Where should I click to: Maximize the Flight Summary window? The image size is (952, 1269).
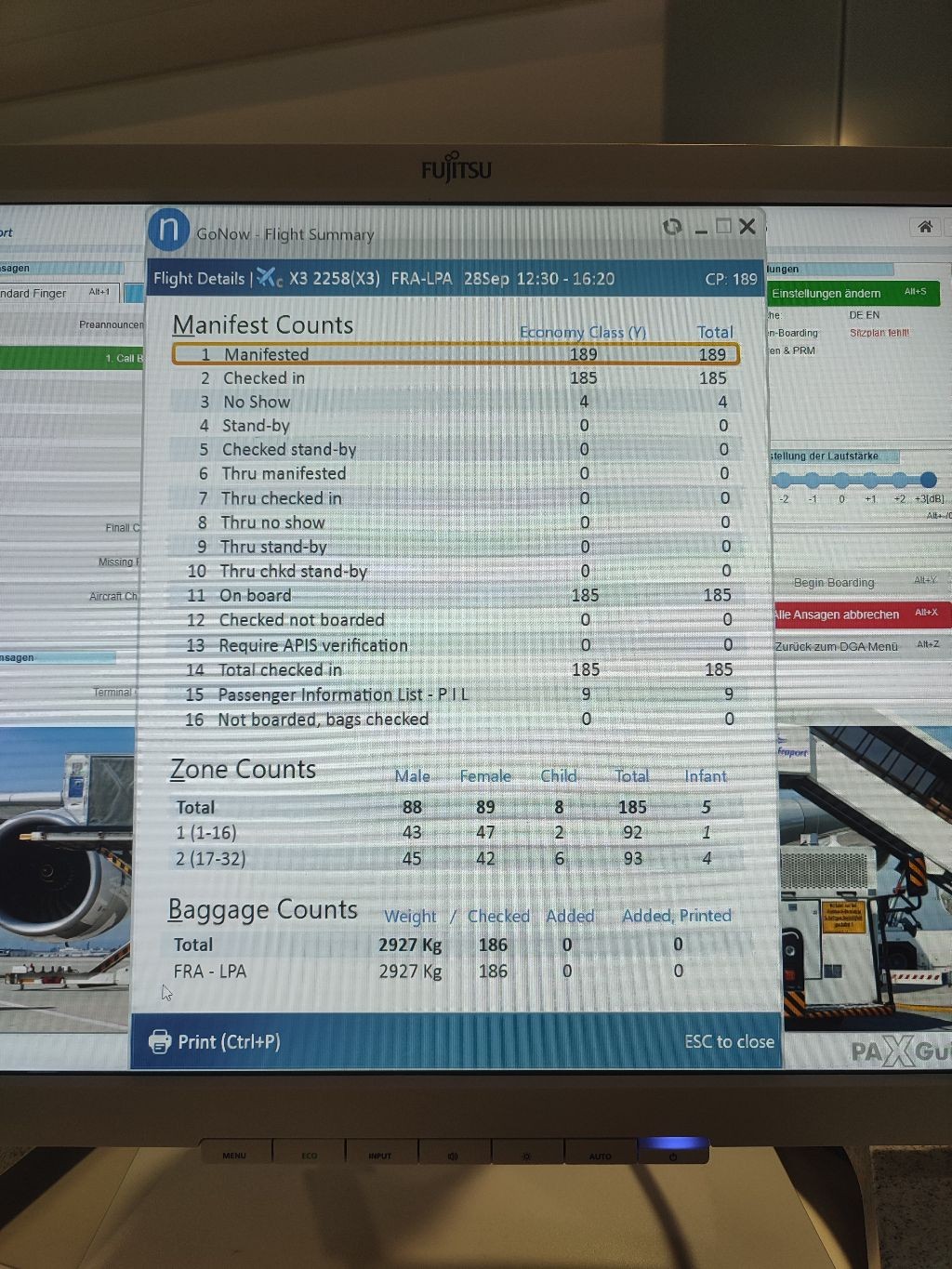pyautogui.click(x=723, y=227)
